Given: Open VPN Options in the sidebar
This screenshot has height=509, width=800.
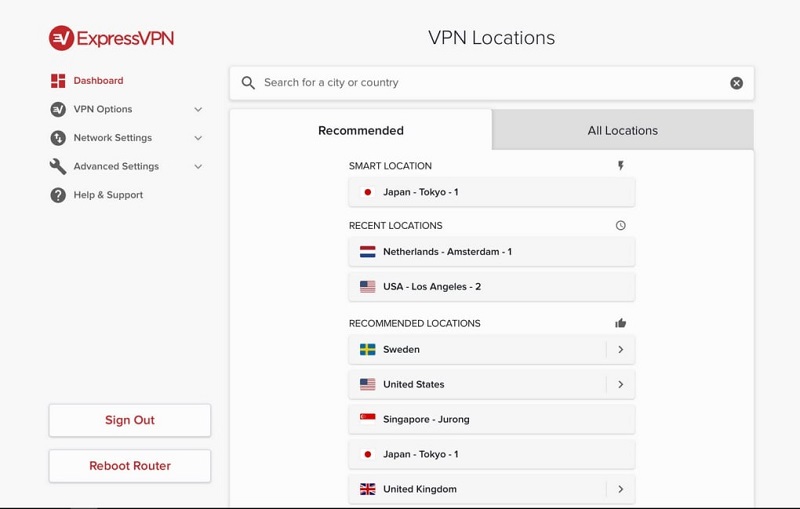Looking at the screenshot, I should click(x=103, y=109).
